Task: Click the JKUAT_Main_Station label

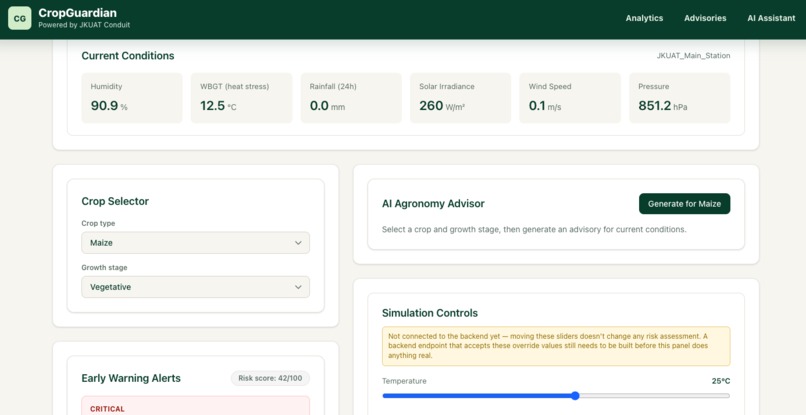Action: click(x=693, y=56)
